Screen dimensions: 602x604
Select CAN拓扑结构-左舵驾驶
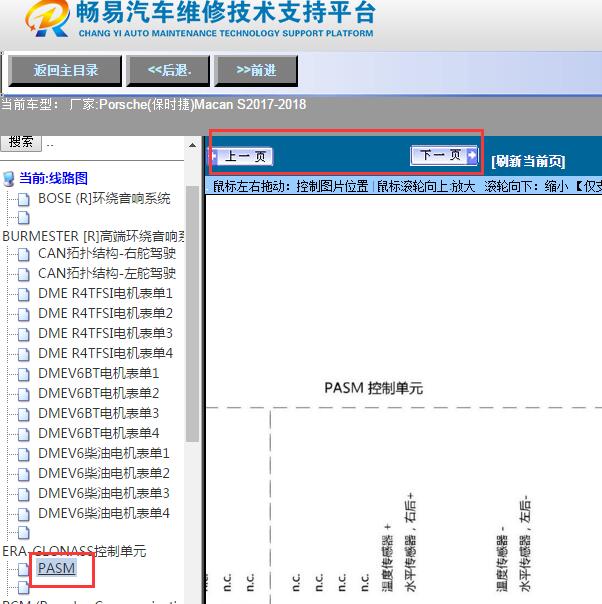pyautogui.click(x=107, y=273)
